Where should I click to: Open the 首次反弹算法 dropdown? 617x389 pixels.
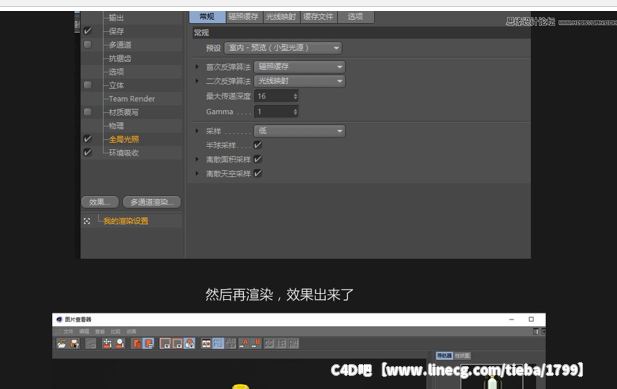(x=299, y=67)
